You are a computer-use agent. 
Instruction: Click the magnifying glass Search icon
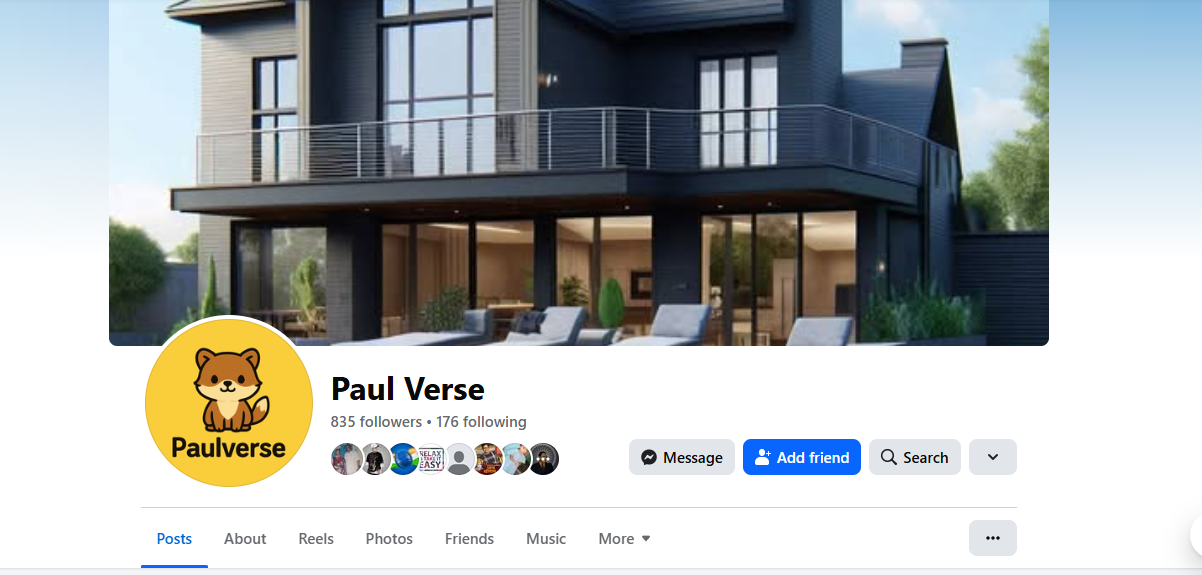click(888, 457)
